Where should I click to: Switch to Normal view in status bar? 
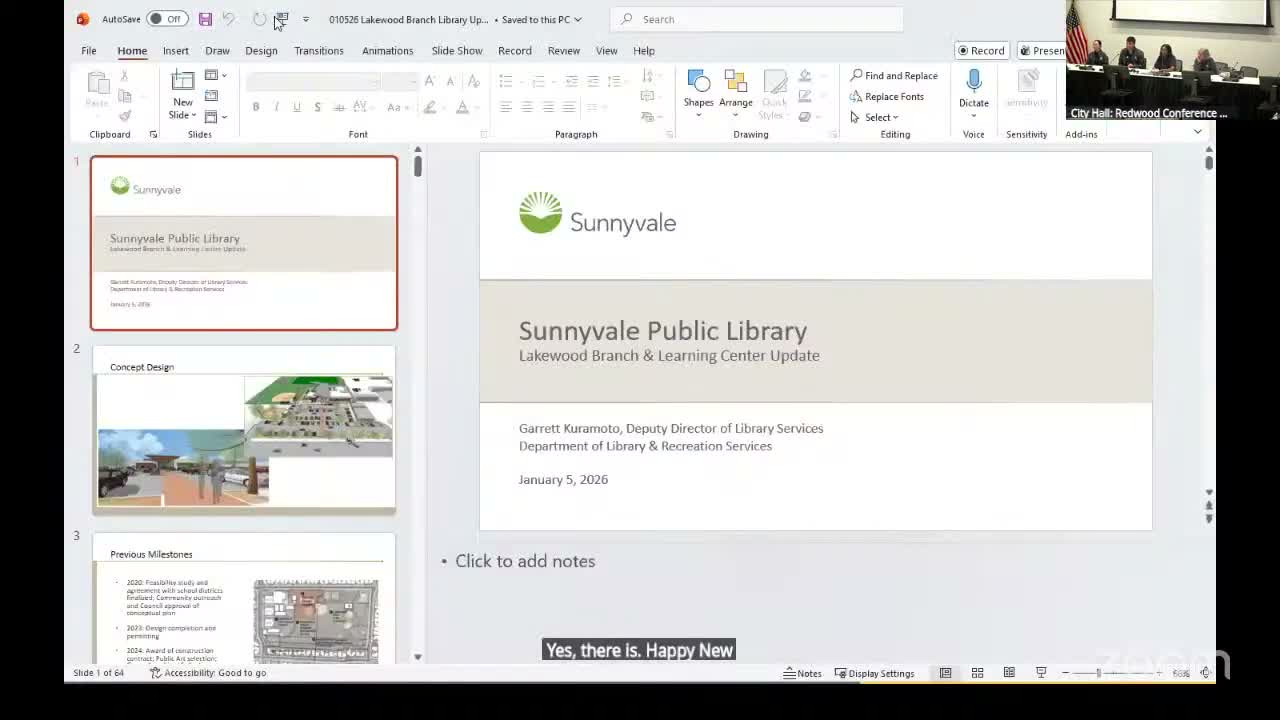(945, 673)
